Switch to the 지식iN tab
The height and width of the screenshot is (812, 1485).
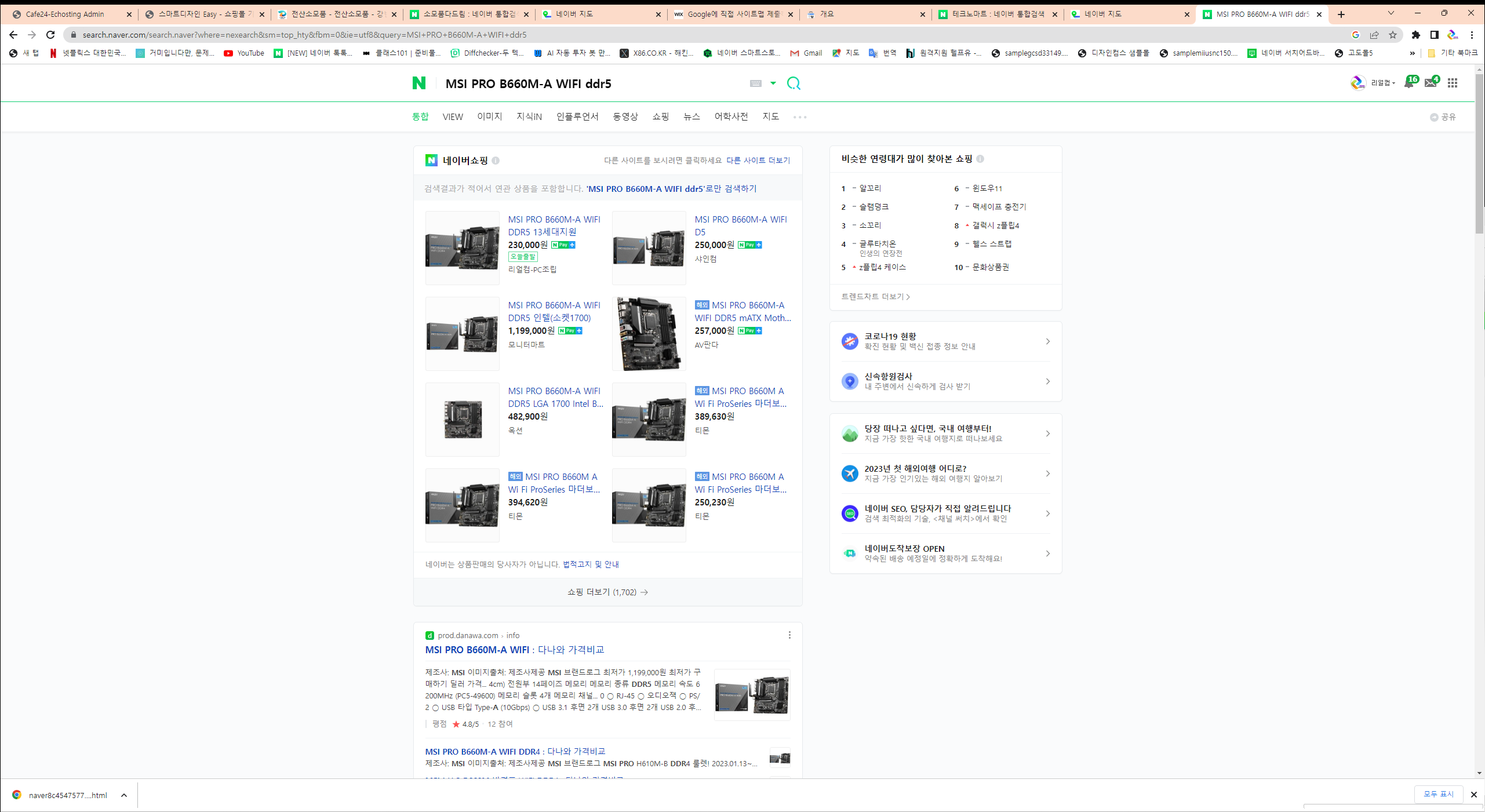click(529, 116)
